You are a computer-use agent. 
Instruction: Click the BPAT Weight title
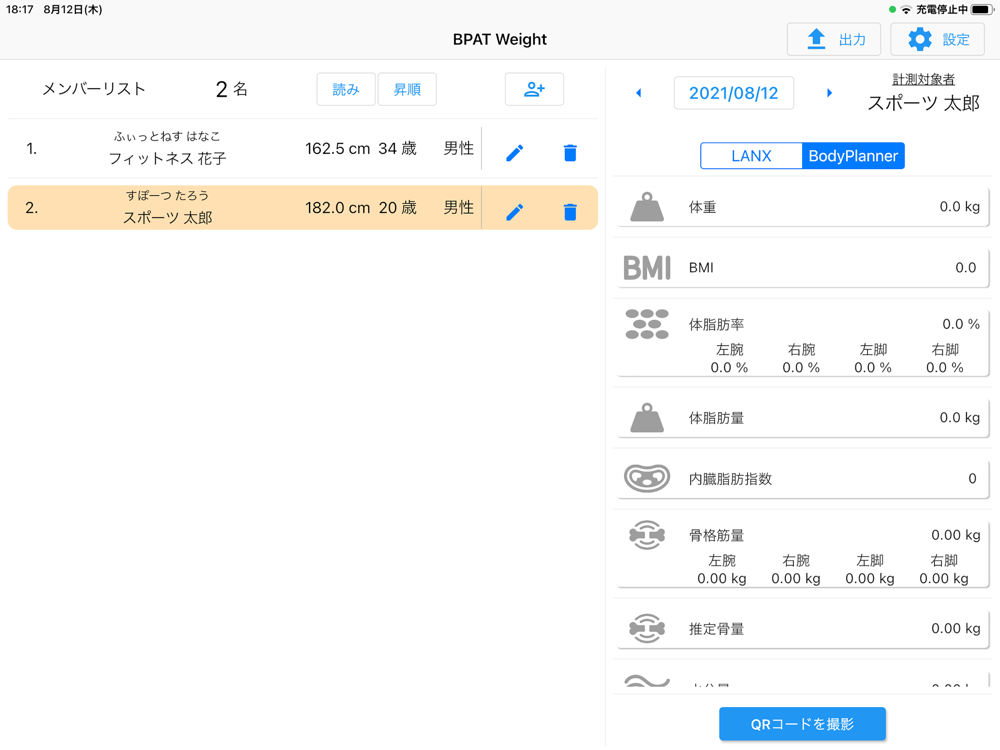point(500,40)
